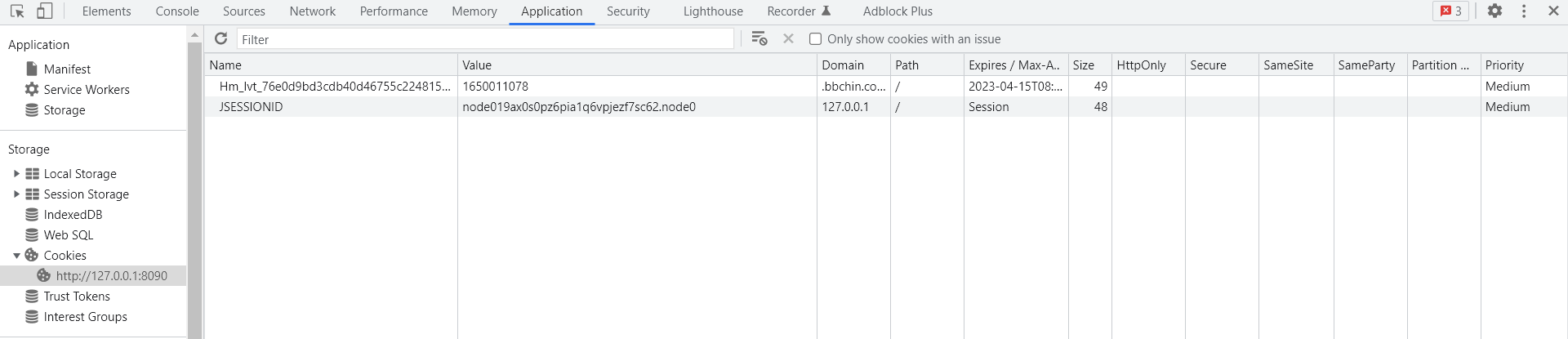Delete selected cookie with X icon
This screenshot has width=1568, height=339.
pyautogui.click(x=788, y=39)
